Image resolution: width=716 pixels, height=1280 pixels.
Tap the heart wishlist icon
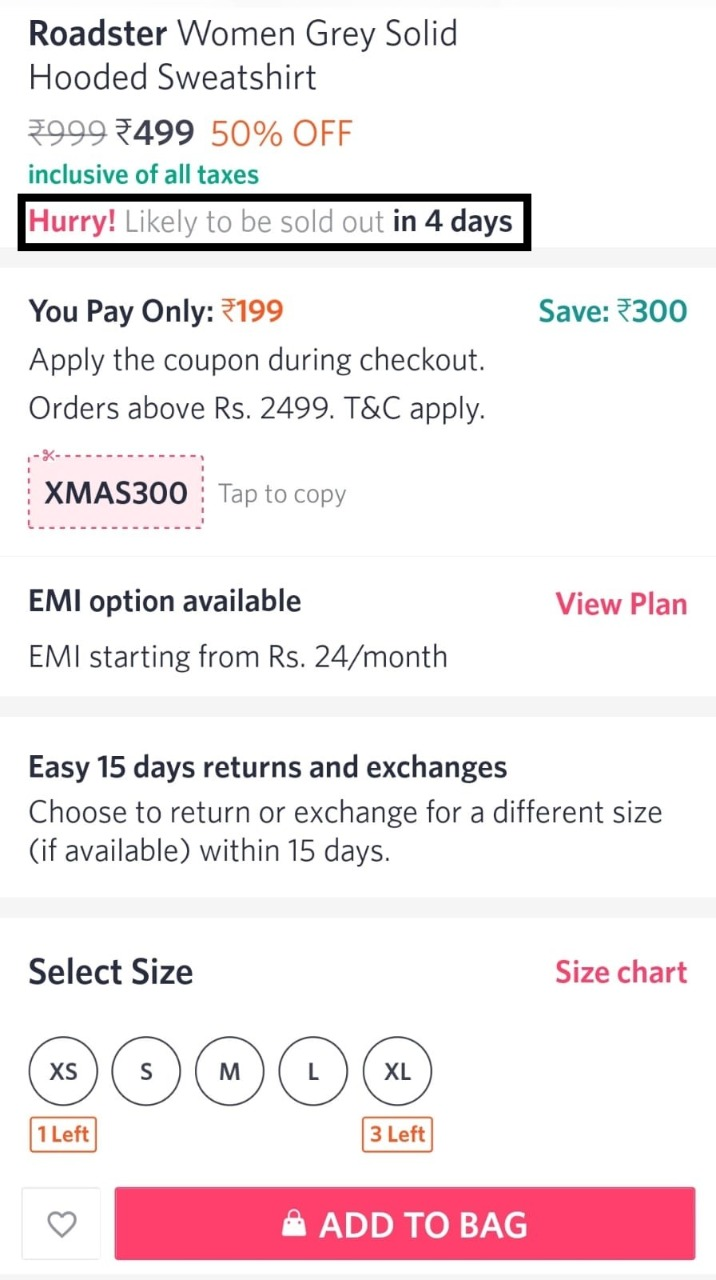(x=62, y=1224)
